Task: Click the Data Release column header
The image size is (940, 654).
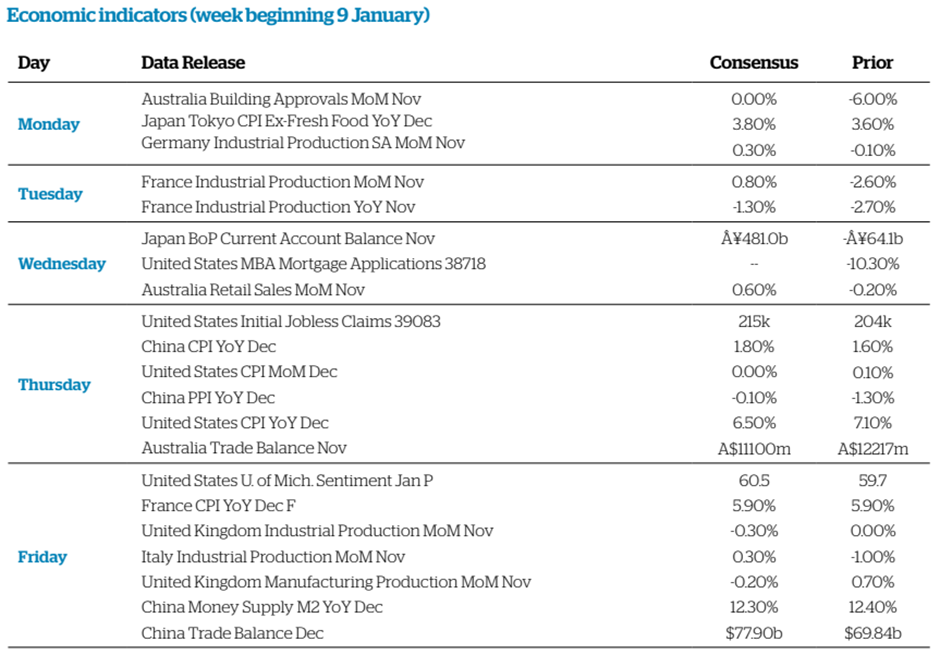Action: (193, 63)
